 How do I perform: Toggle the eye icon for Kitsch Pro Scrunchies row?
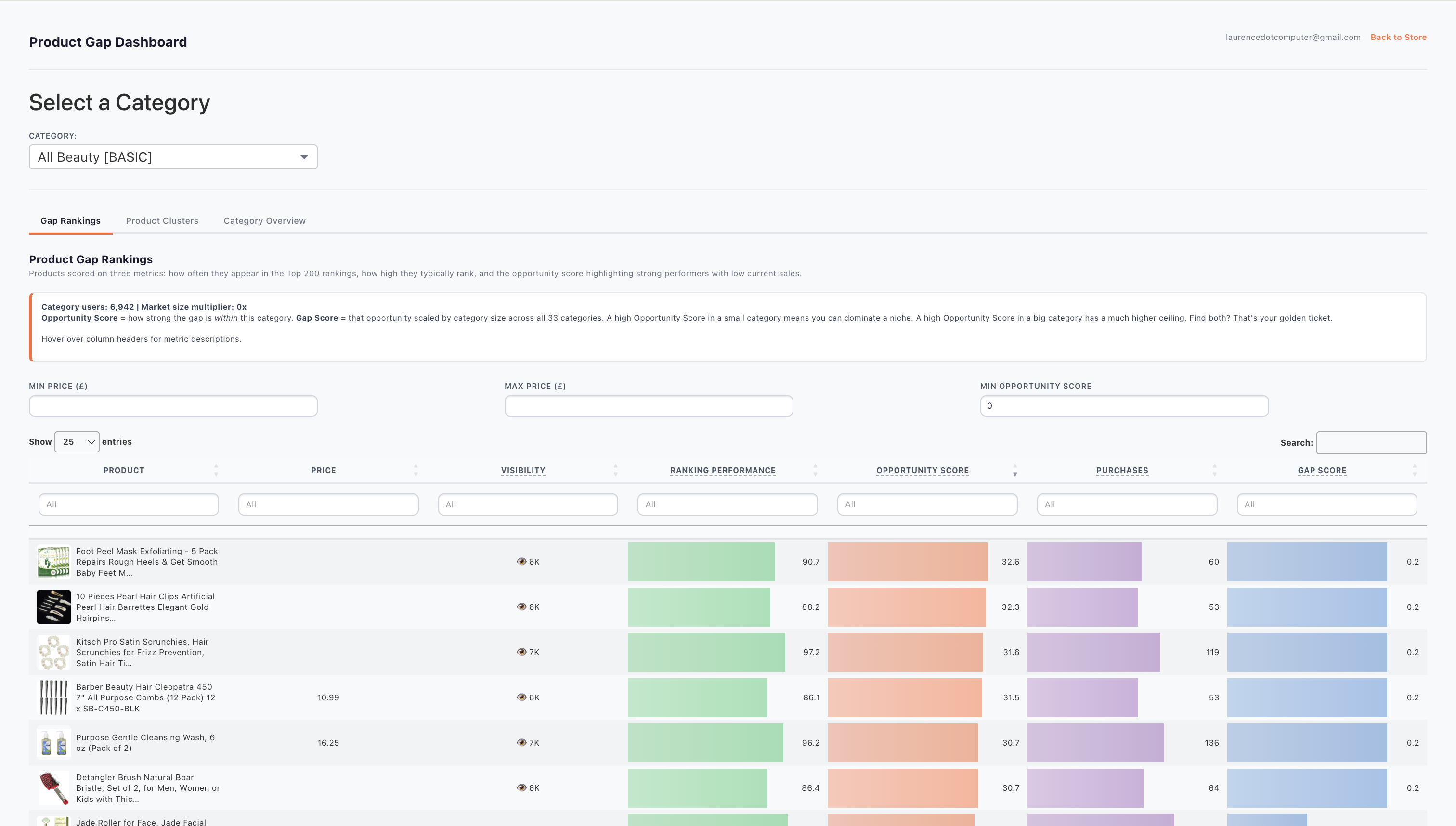click(x=521, y=652)
